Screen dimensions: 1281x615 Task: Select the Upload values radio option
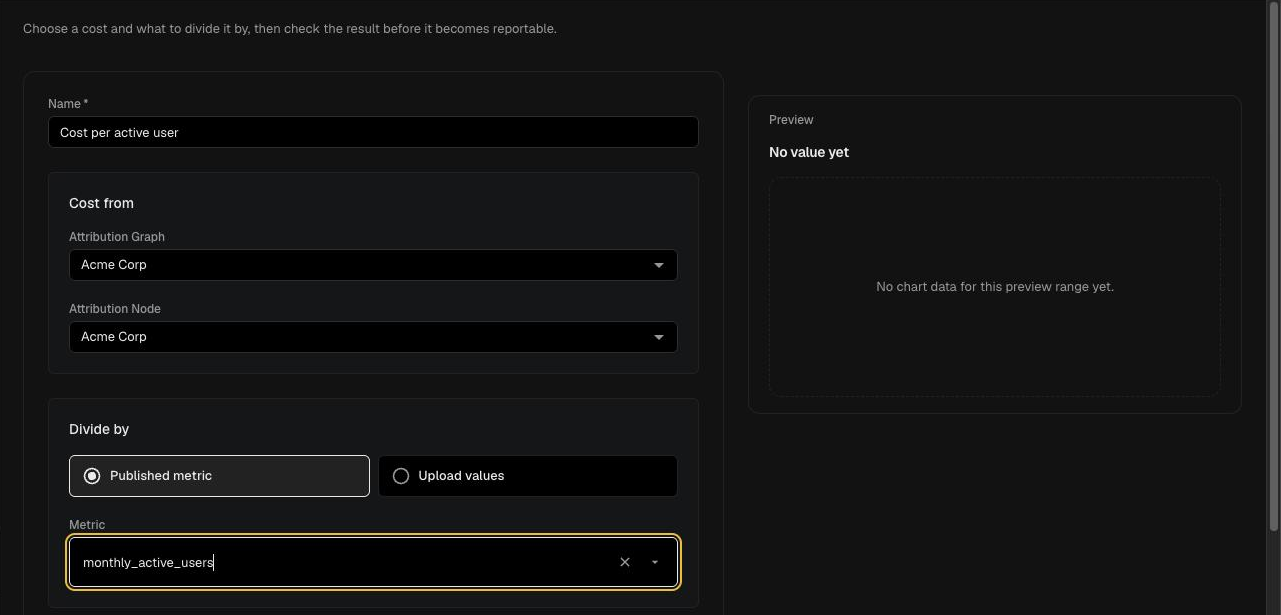pos(528,476)
